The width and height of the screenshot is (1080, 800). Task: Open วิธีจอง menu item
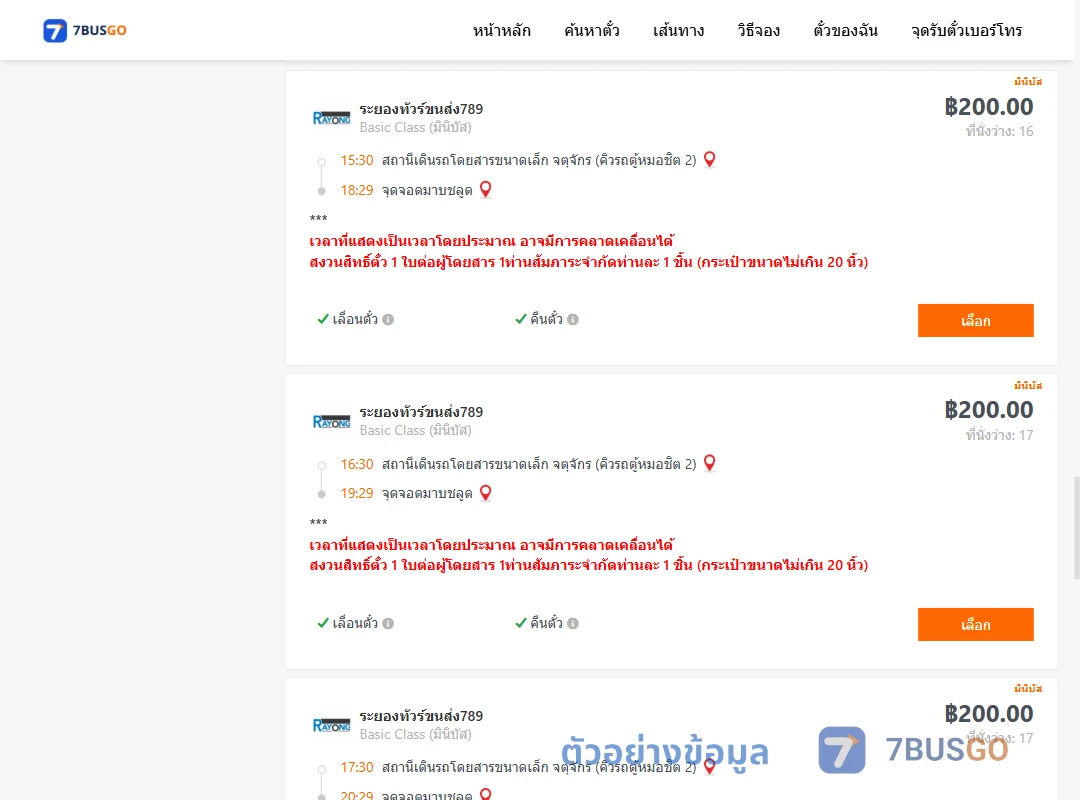[x=758, y=30]
